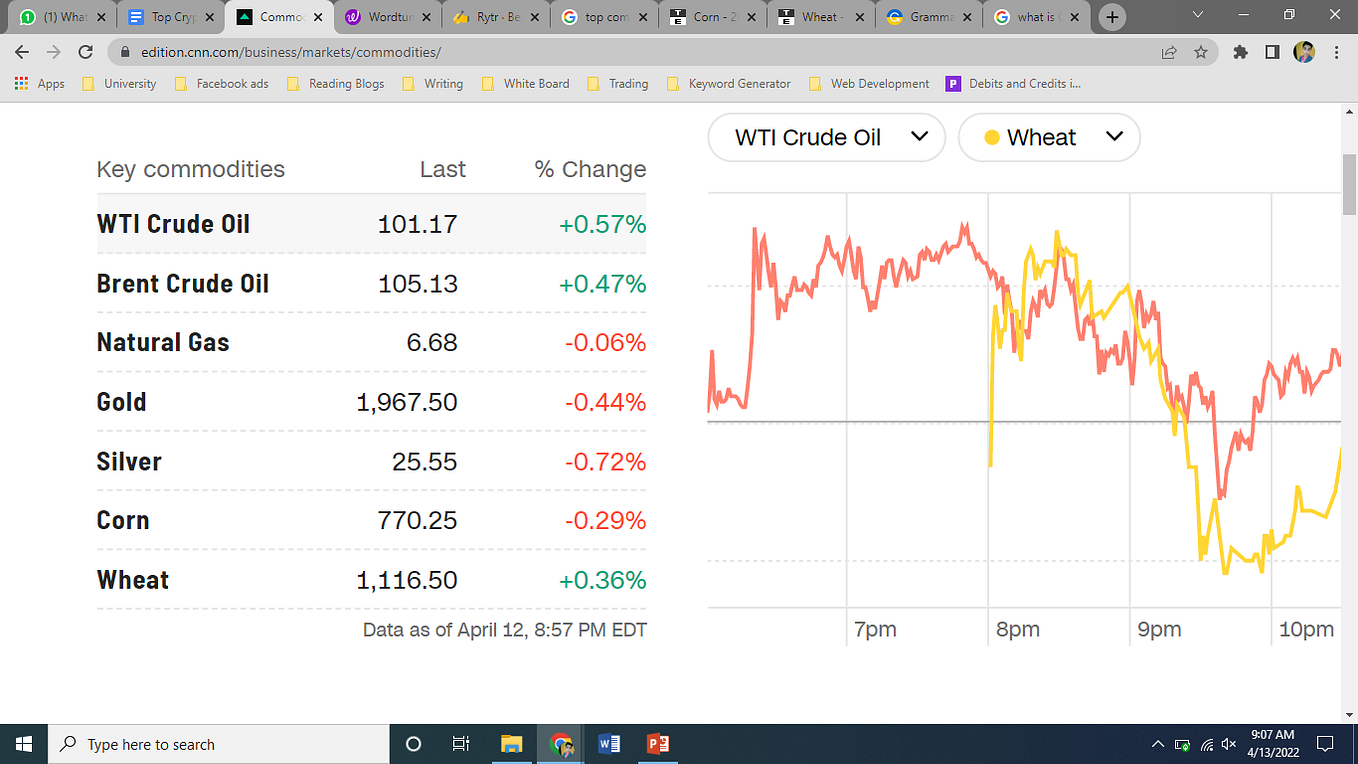The image size is (1358, 764).
Task: Open the Trading bookmarks folder
Action: tap(618, 84)
